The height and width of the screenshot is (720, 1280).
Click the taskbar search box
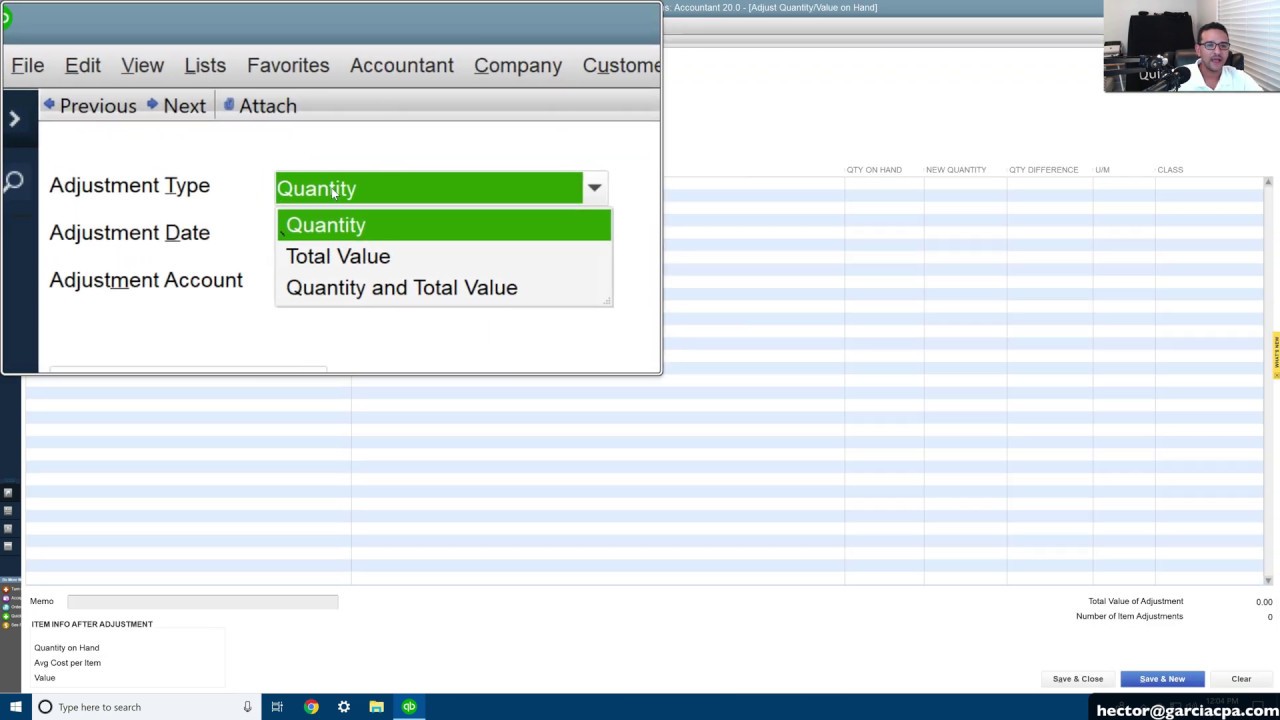click(147, 707)
